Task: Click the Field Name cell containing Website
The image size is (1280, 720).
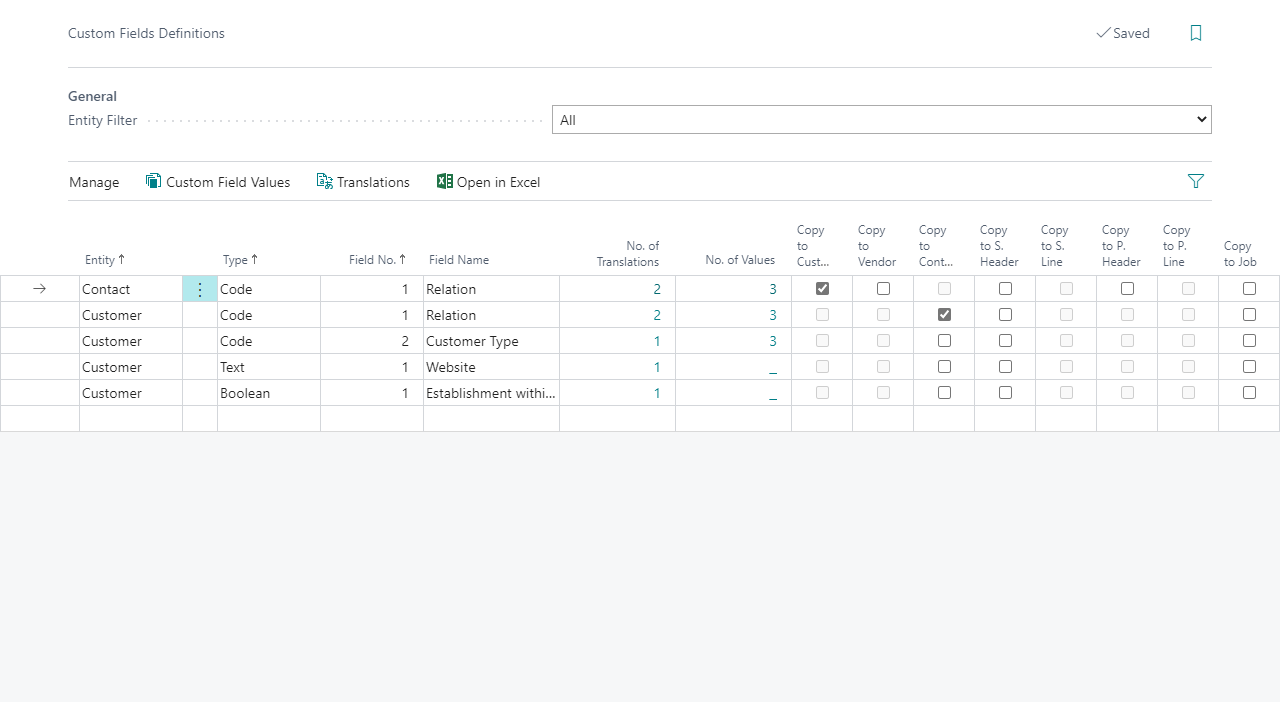Action: (x=490, y=367)
